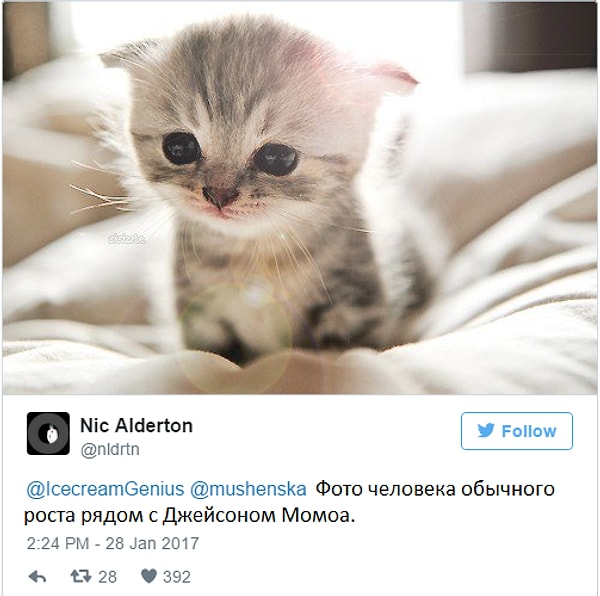The height and width of the screenshot is (596, 600).
Task: Click the words Фото человека обычного
Action: pyautogui.click(x=435, y=489)
